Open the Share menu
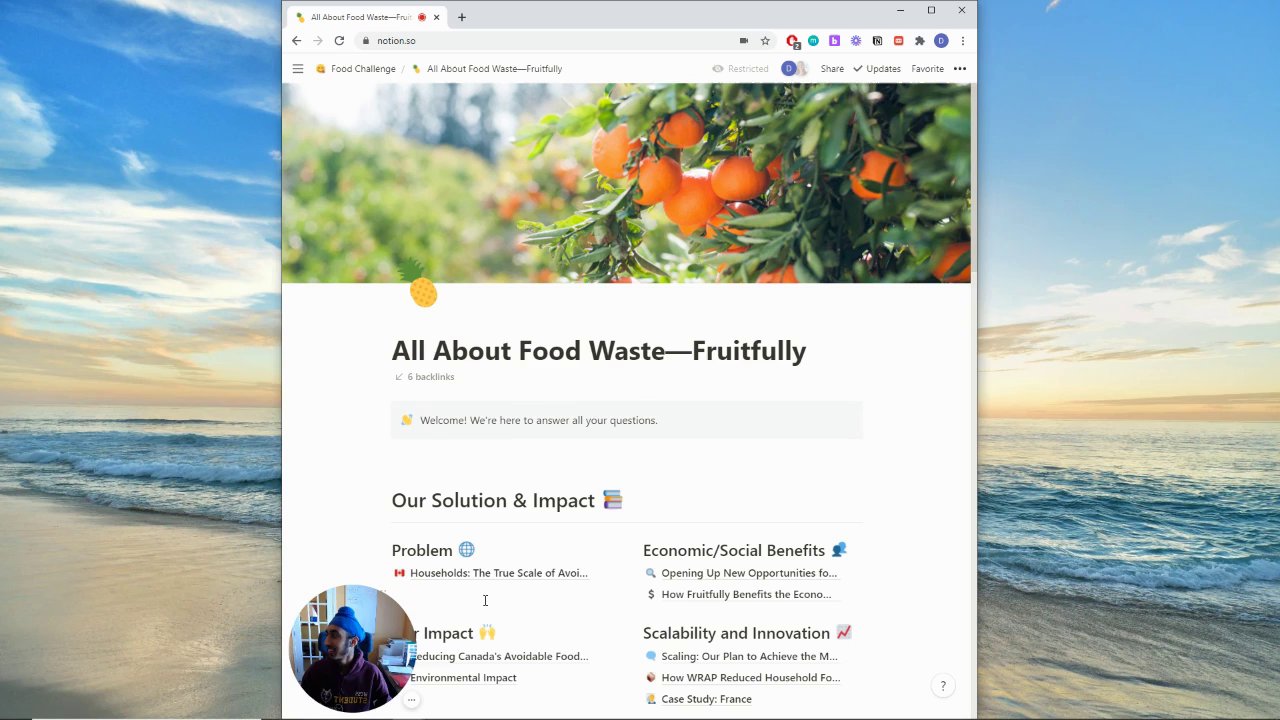Screen dimensions: 1280x720 832,69
